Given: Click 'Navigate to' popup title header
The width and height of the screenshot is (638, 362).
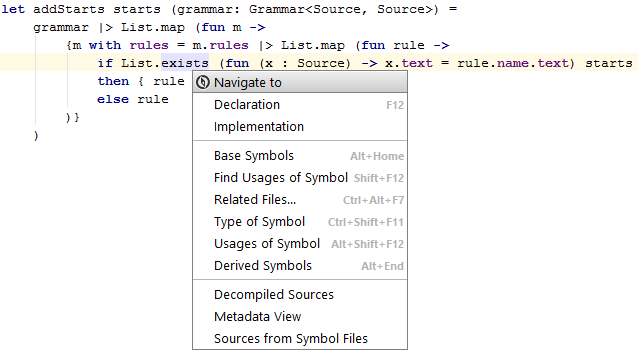Looking at the screenshot, I should tap(300, 82).
